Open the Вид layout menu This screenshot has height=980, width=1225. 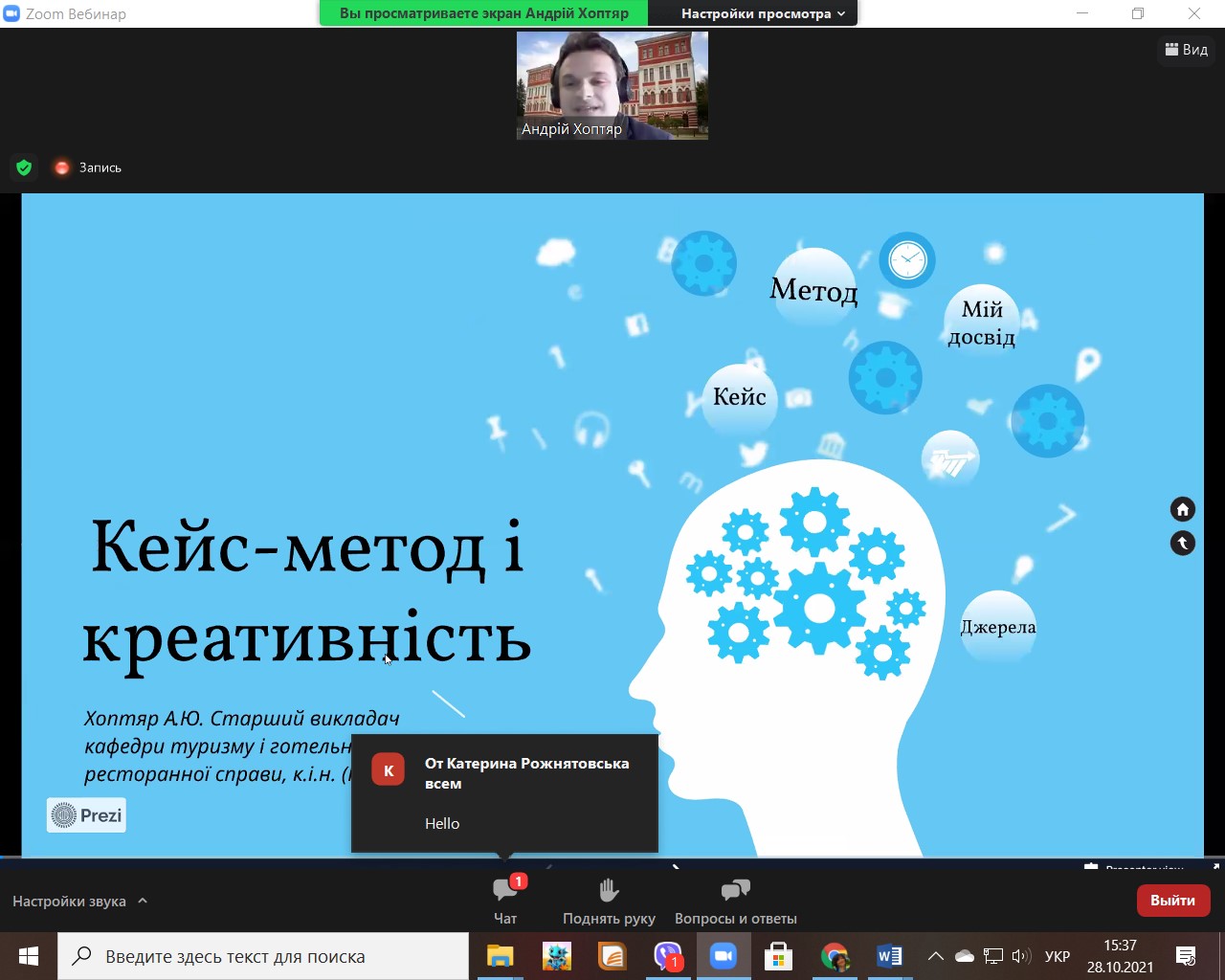coord(1187,50)
